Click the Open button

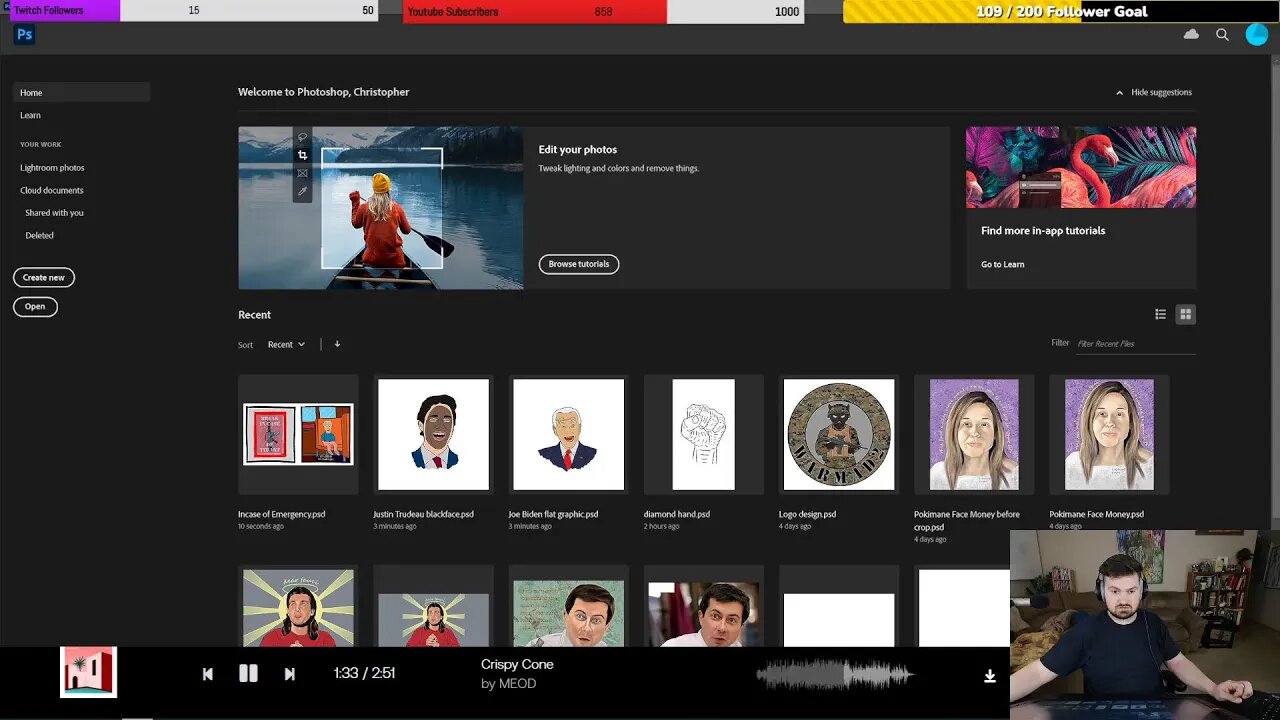[35, 307]
